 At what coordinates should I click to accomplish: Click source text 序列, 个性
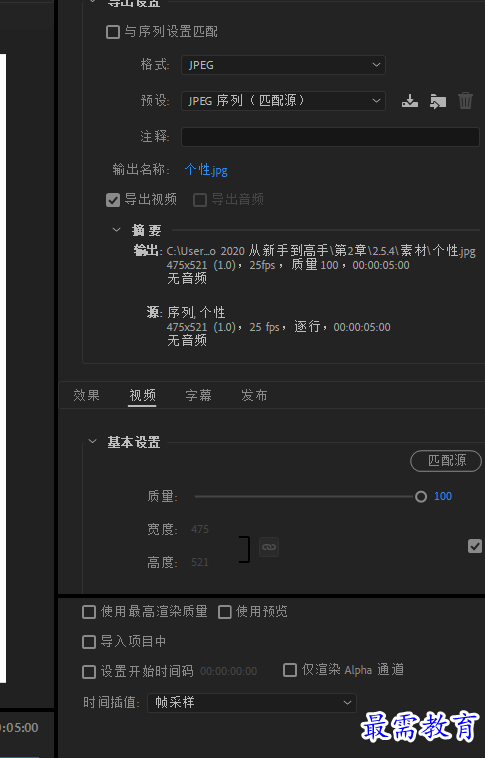(196, 312)
